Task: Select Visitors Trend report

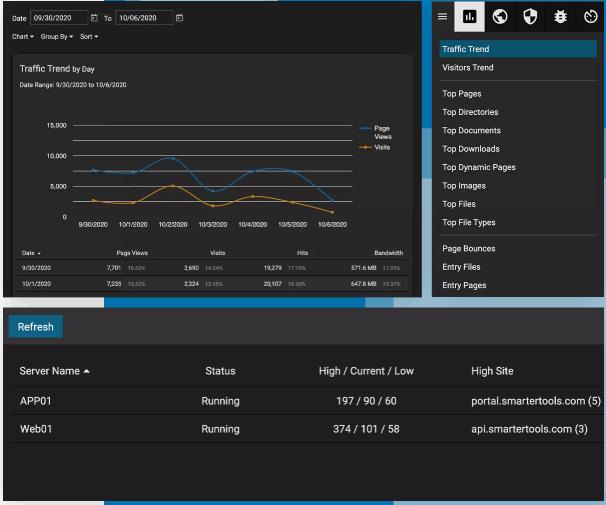Action: (468, 68)
